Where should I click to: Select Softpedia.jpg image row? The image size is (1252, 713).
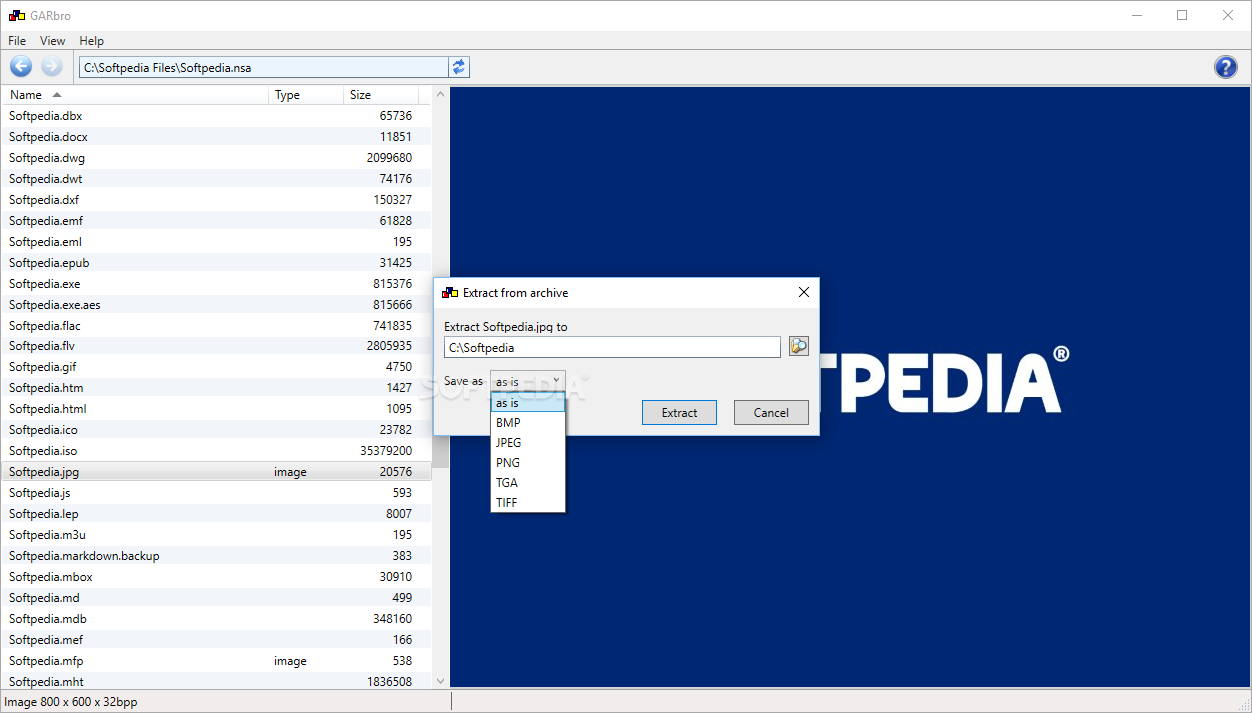coord(217,472)
